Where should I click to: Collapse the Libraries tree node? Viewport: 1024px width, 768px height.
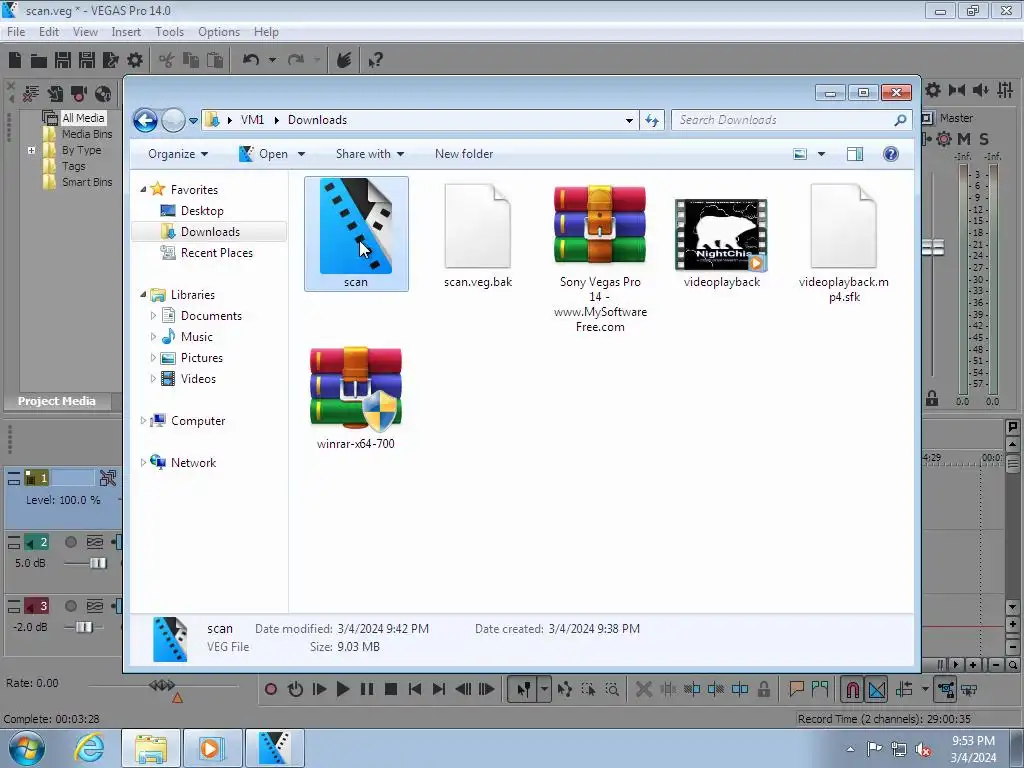click(x=143, y=295)
